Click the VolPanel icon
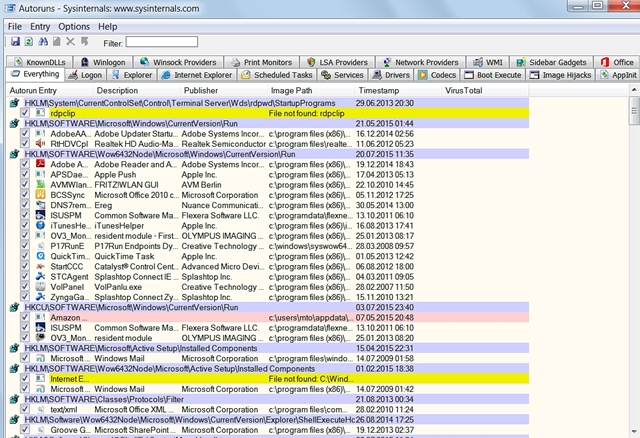The image size is (640, 438). 40,287
